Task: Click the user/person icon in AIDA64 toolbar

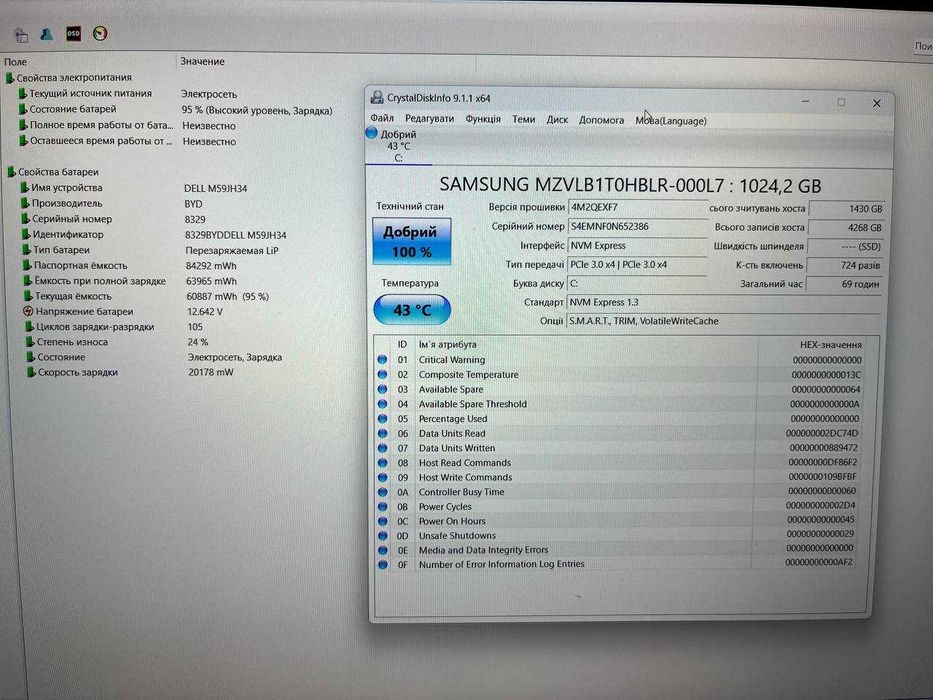Action: pos(46,34)
